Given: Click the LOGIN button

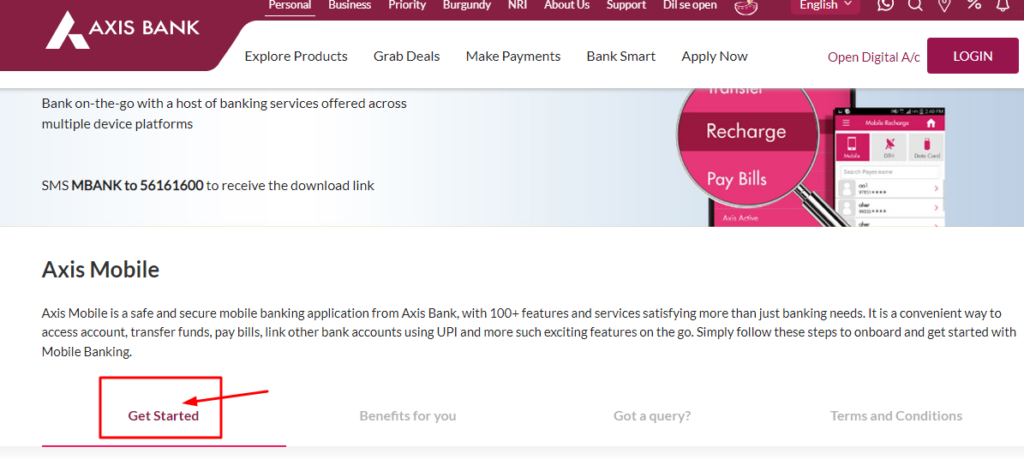Looking at the screenshot, I should [972, 56].
